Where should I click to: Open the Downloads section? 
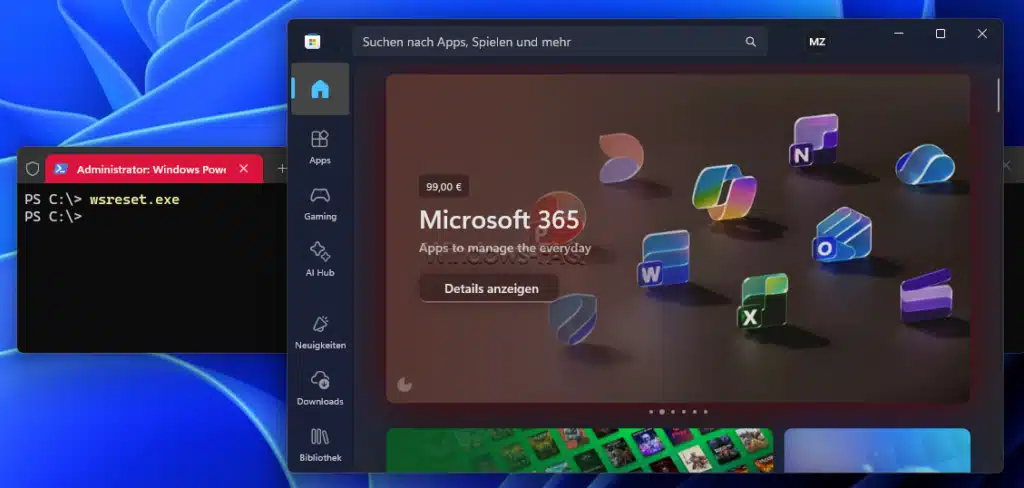320,389
